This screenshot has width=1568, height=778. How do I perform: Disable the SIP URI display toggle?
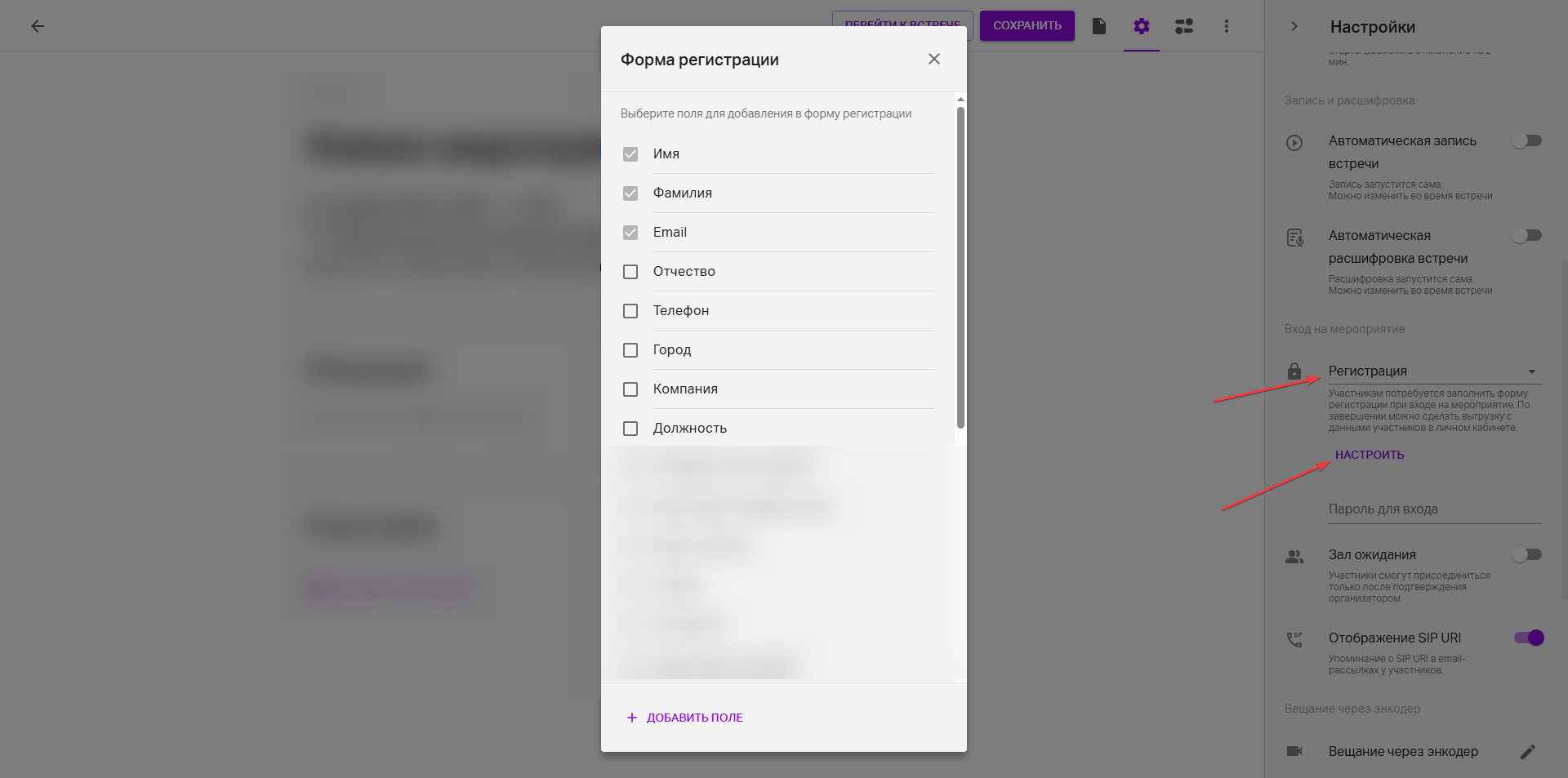tap(1528, 638)
